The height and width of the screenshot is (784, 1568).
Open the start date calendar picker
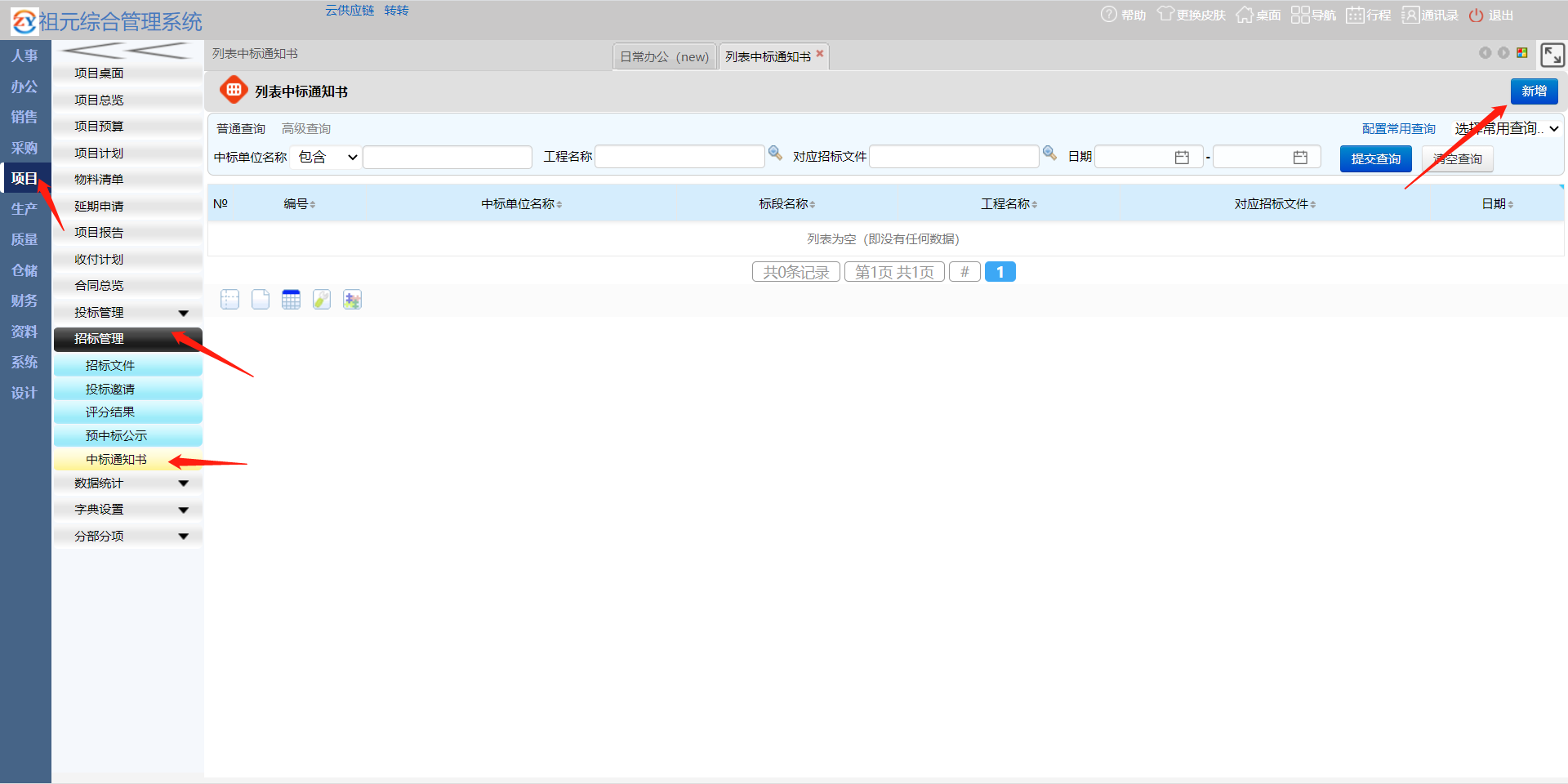1182,157
